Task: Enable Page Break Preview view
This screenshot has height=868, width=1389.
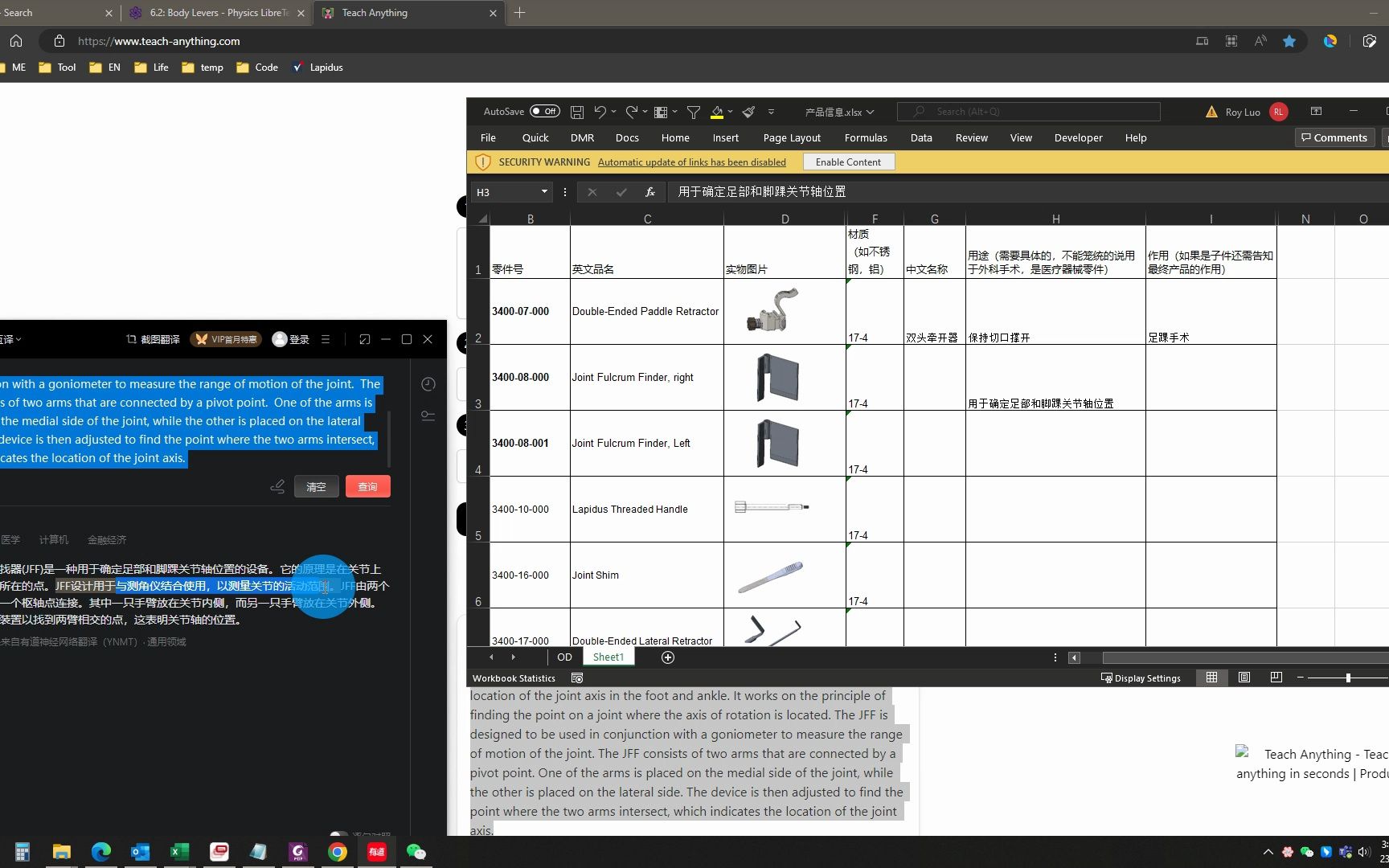Action: point(1276,678)
